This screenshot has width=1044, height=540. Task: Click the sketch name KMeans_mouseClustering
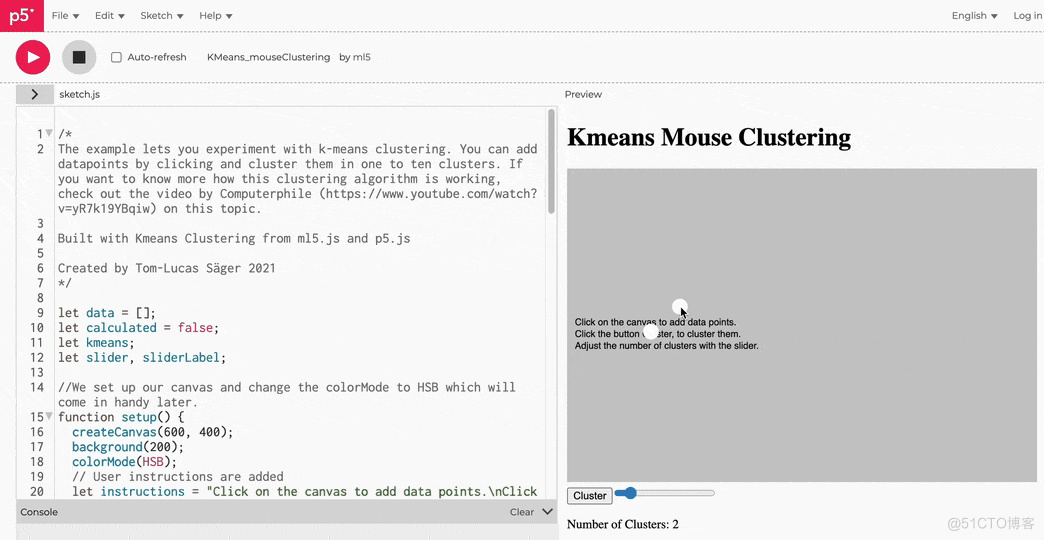point(268,57)
